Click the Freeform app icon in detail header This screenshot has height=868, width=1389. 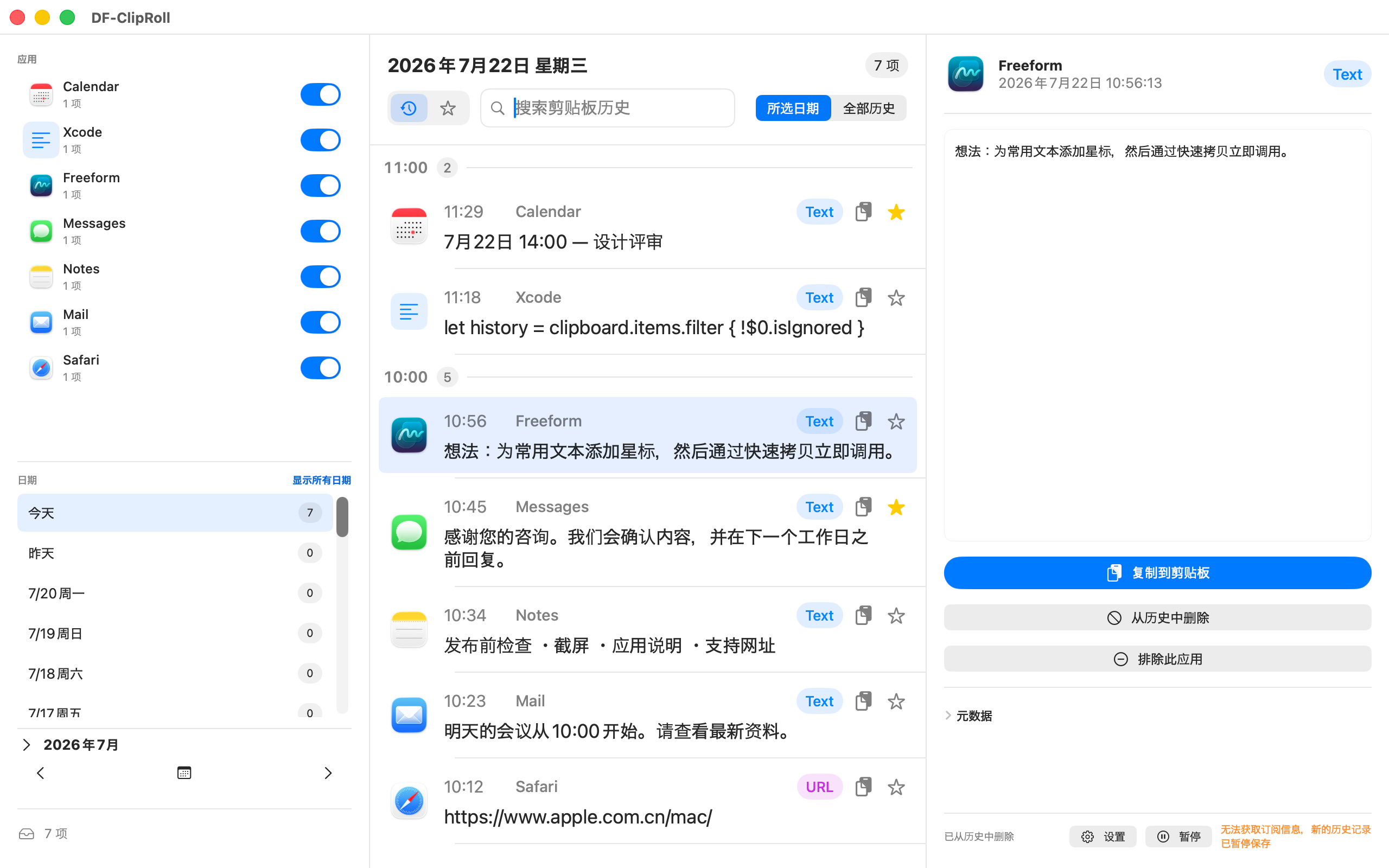965,74
